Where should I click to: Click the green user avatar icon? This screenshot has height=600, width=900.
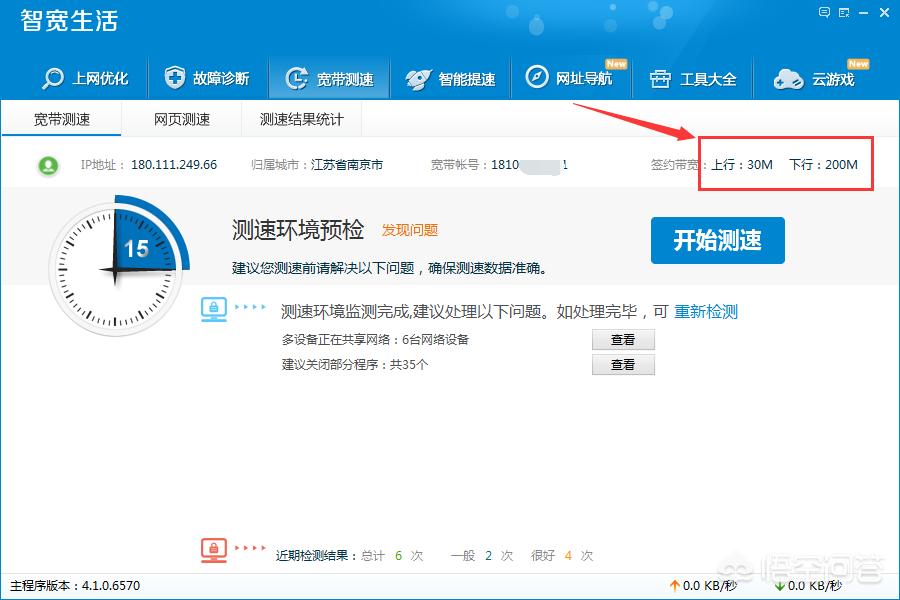[48, 166]
